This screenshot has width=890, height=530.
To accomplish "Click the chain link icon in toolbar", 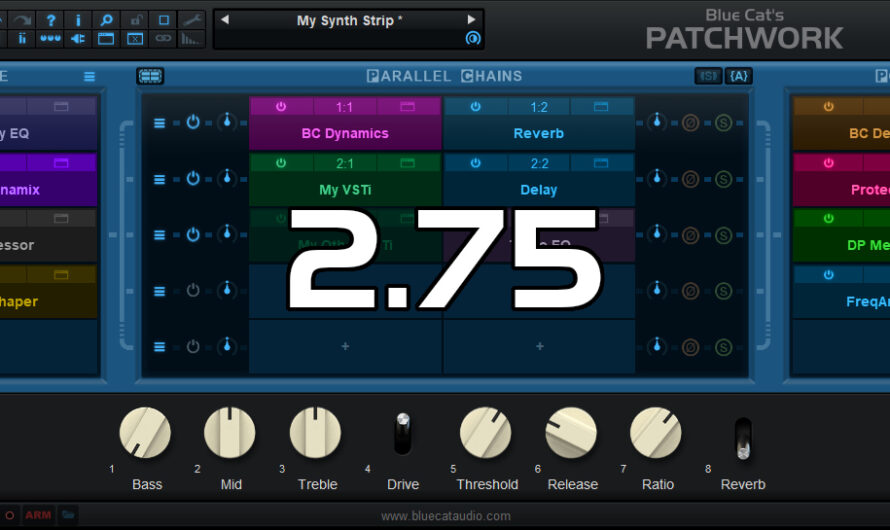I will click(163, 39).
